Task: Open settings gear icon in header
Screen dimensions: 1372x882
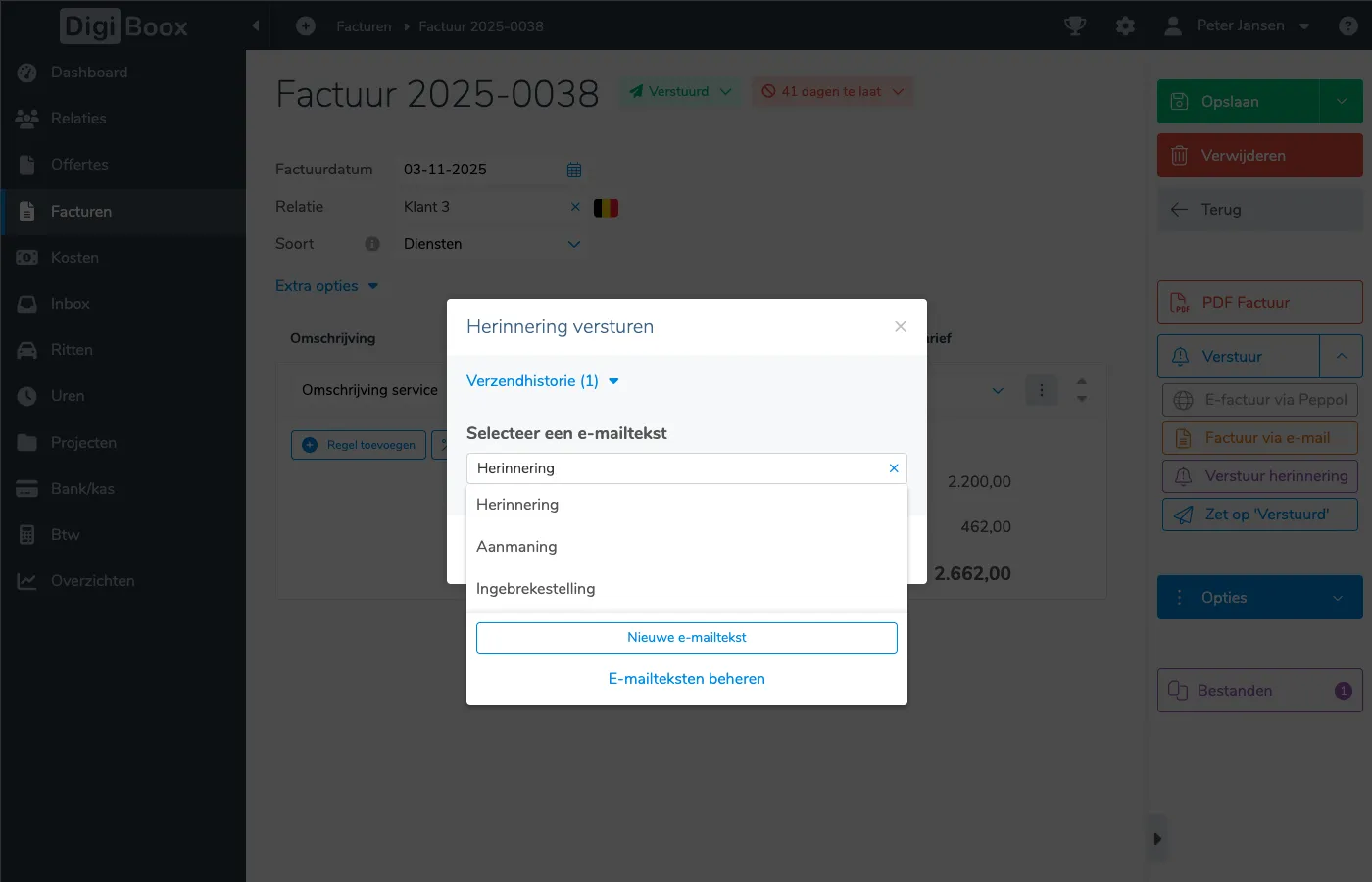Action: click(1125, 26)
